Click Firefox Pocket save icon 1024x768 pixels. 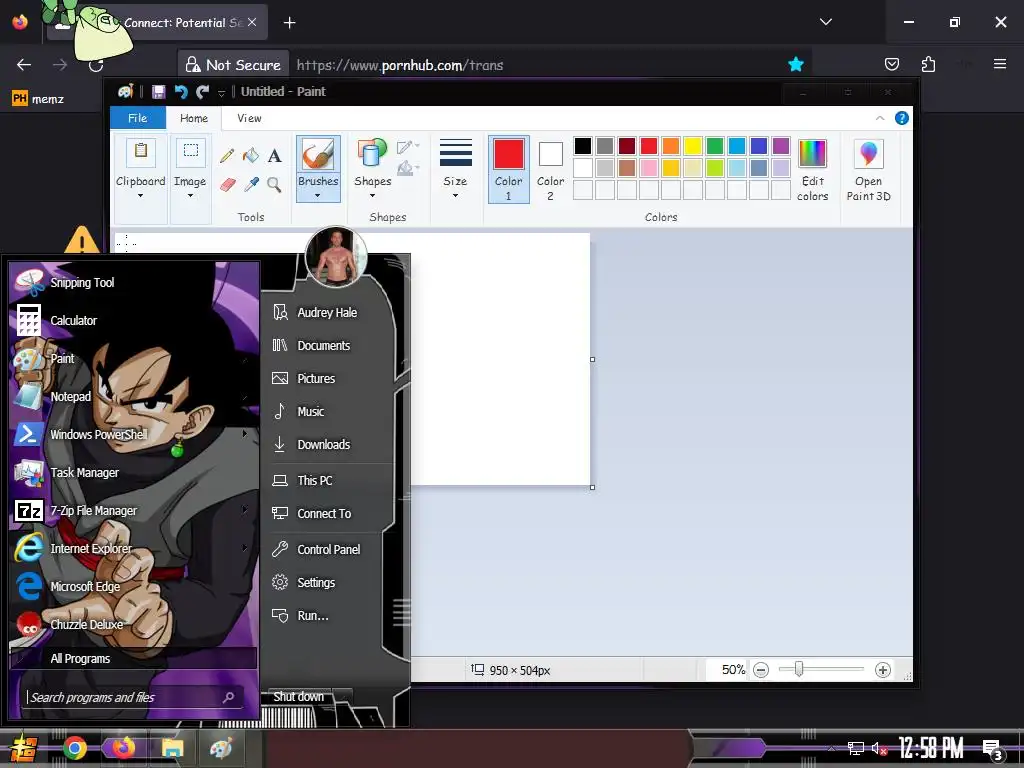891,64
